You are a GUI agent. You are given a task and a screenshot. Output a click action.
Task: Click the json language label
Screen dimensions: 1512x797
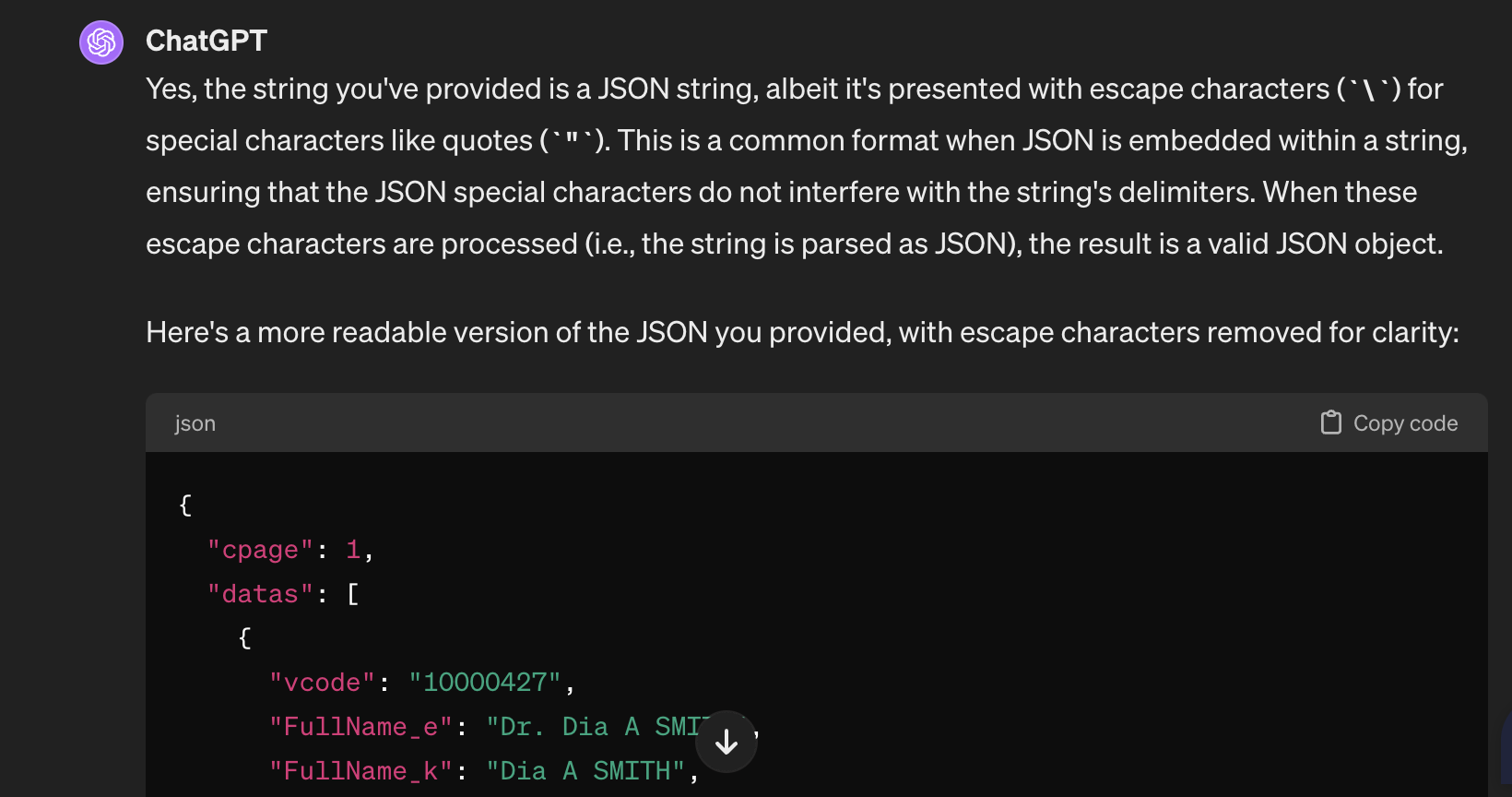coord(195,423)
